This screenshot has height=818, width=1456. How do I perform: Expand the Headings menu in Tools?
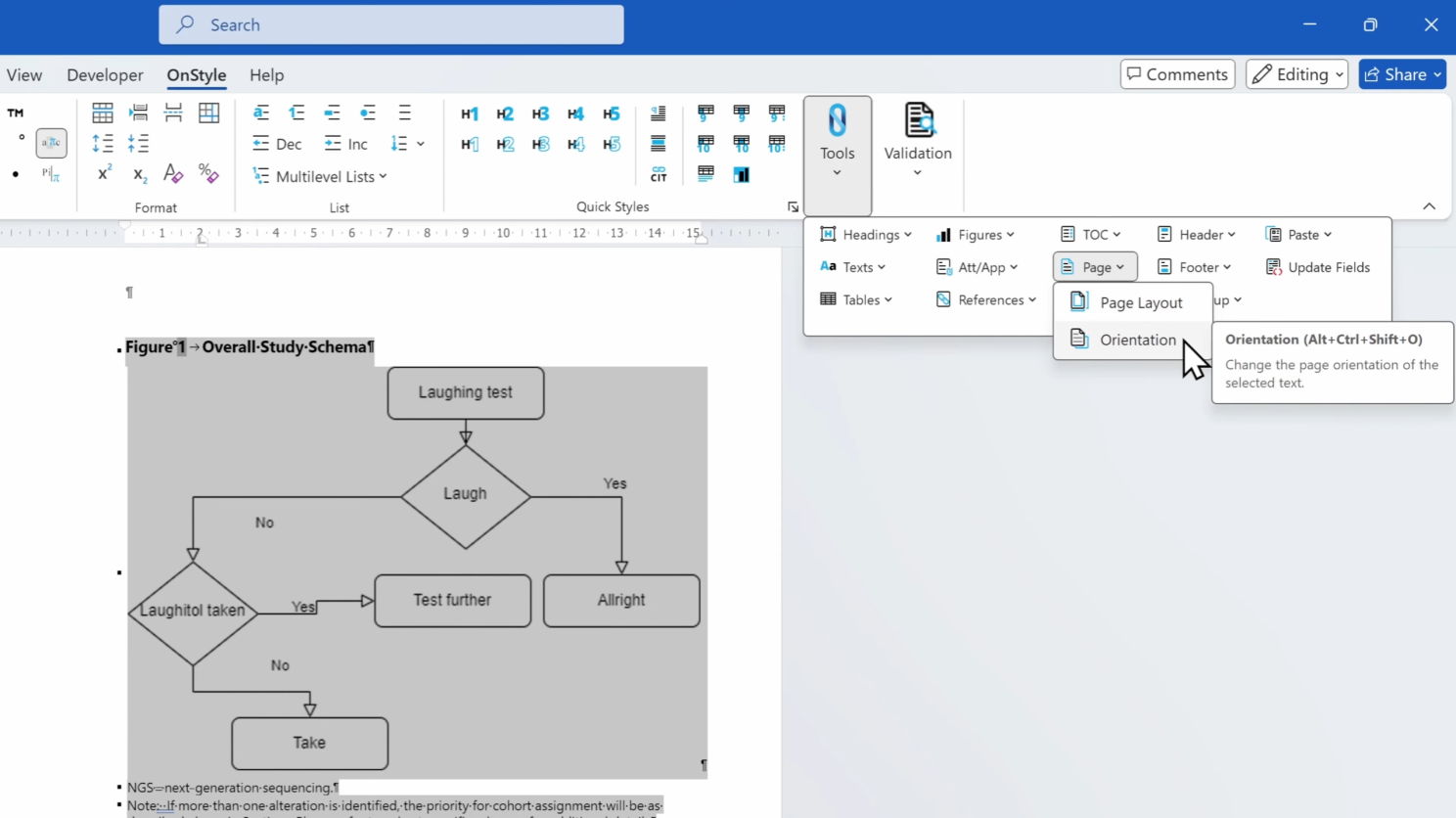pyautogui.click(x=866, y=235)
